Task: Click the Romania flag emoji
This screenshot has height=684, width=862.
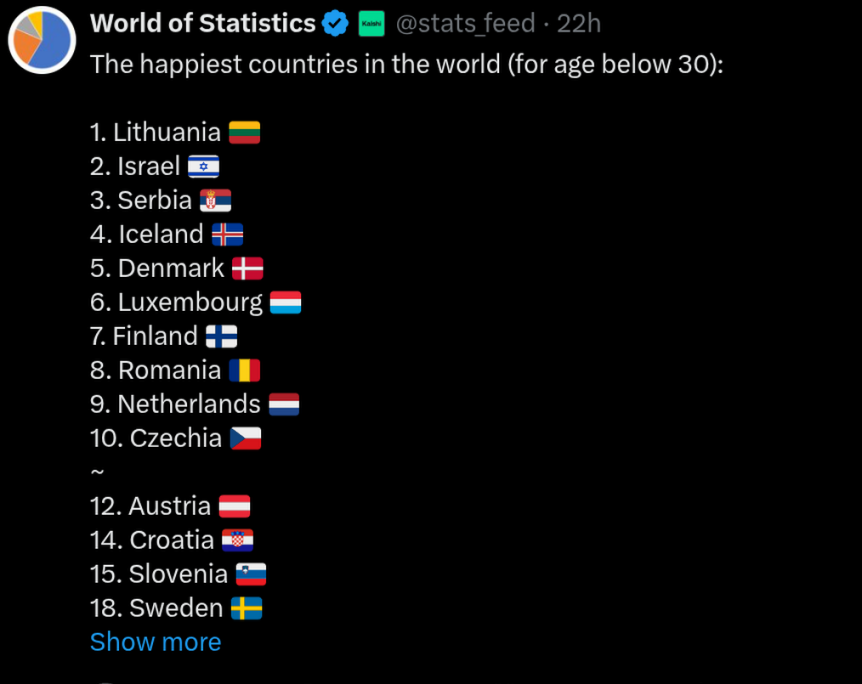Action: pyautogui.click(x=245, y=371)
